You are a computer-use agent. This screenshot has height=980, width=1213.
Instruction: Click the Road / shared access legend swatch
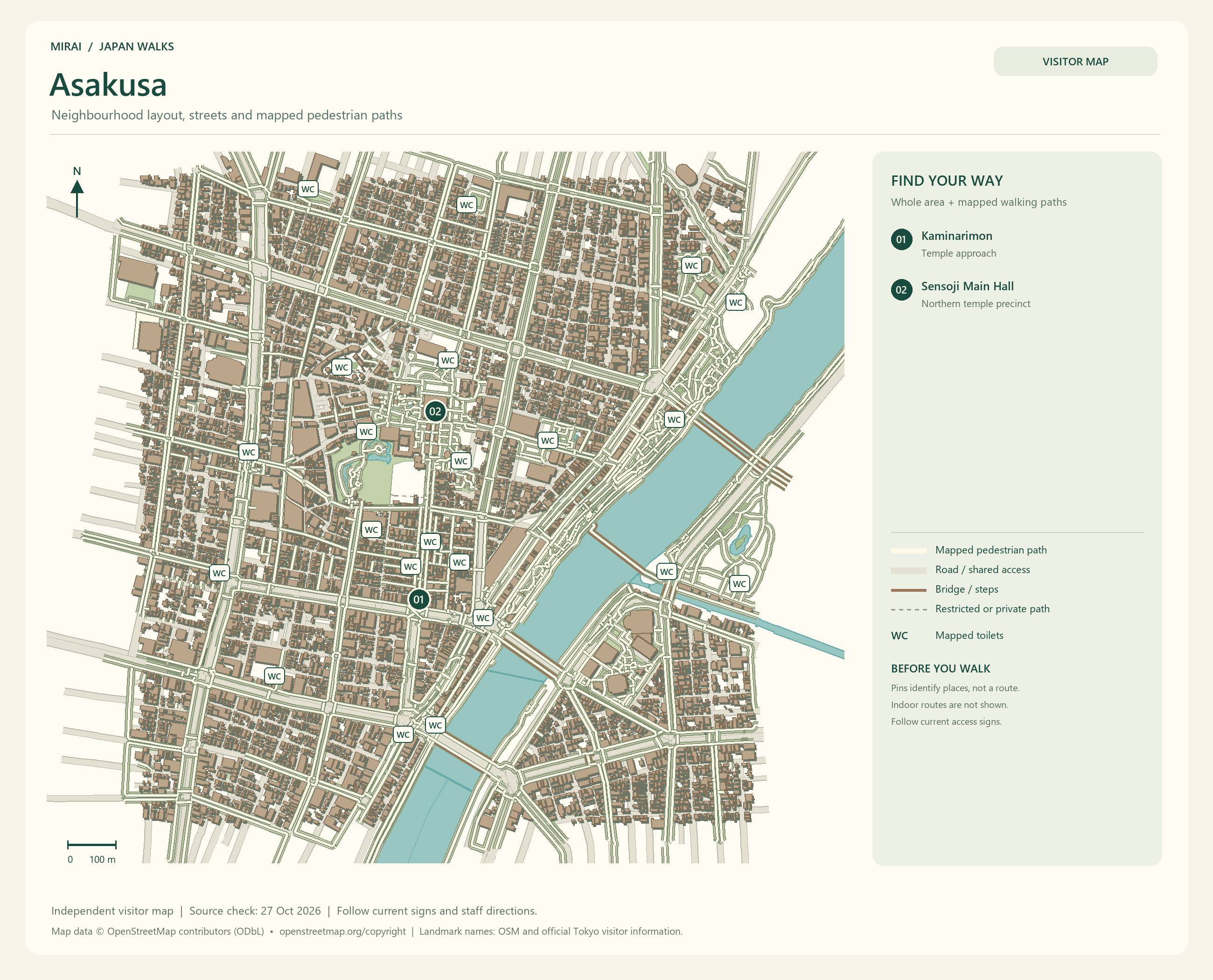pyautogui.click(x=908, y=570)
